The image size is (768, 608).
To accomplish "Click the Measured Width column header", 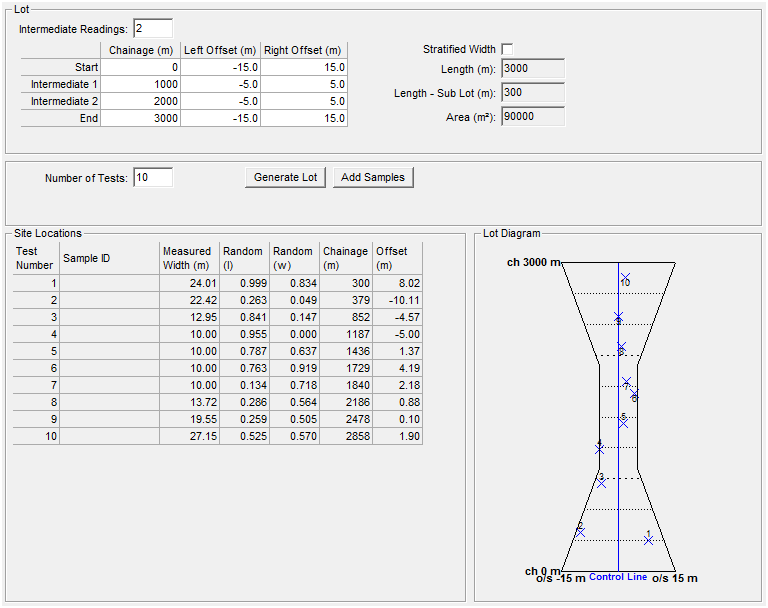I will tap(189, 258).
